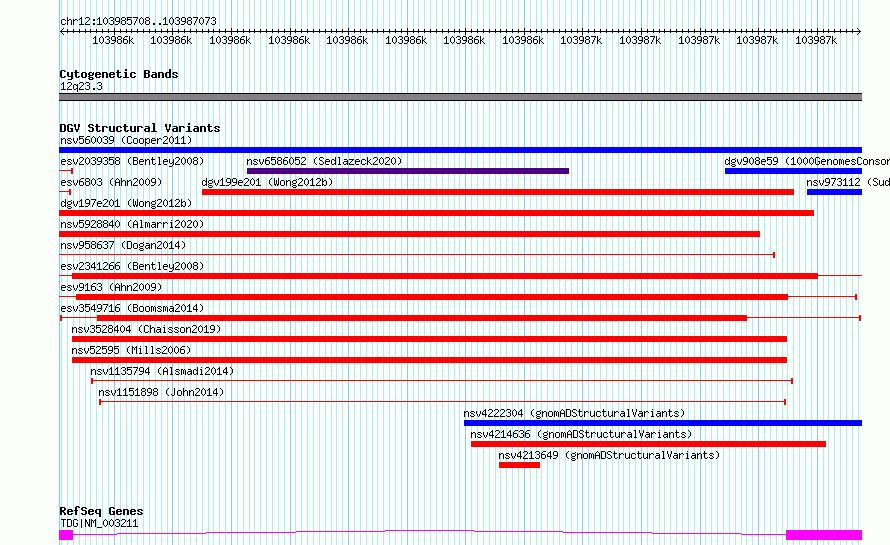Click the short red nsv4213649 bar
The height and width of the screenshot is (545, 890).
coord(519,465)
